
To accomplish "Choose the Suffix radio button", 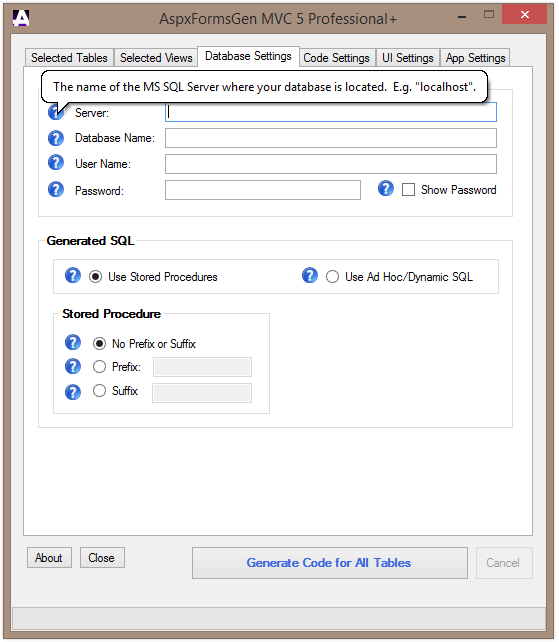I will 99,391.
